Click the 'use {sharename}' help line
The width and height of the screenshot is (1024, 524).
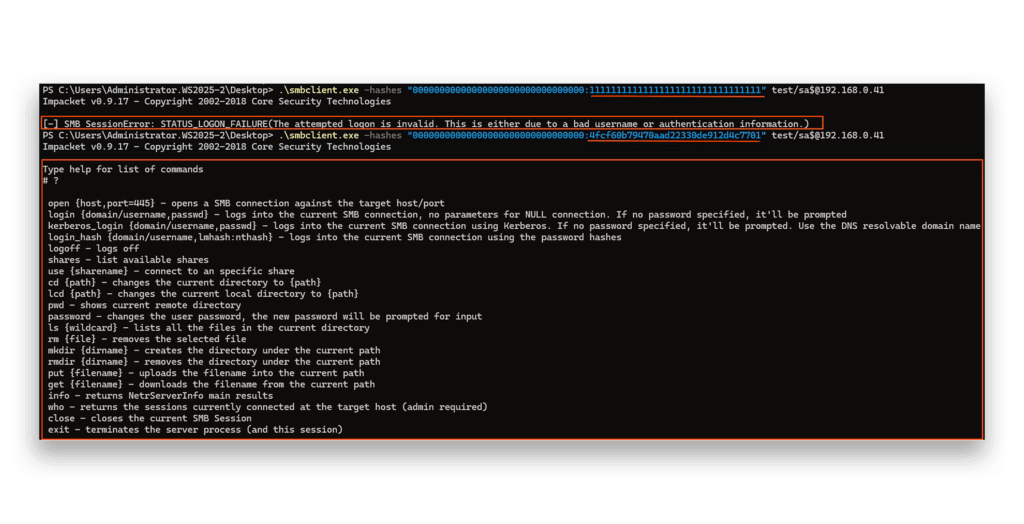tap(171, 271)
